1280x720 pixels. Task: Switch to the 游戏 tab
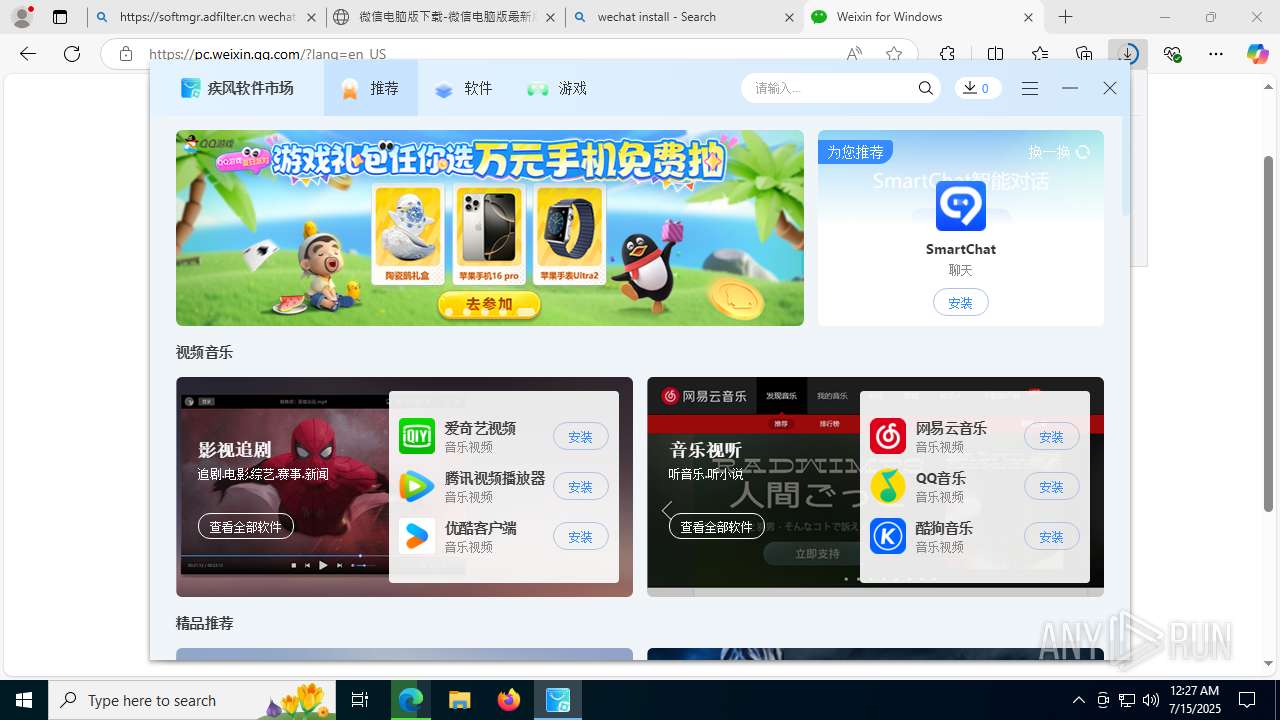tap(557, 88)
